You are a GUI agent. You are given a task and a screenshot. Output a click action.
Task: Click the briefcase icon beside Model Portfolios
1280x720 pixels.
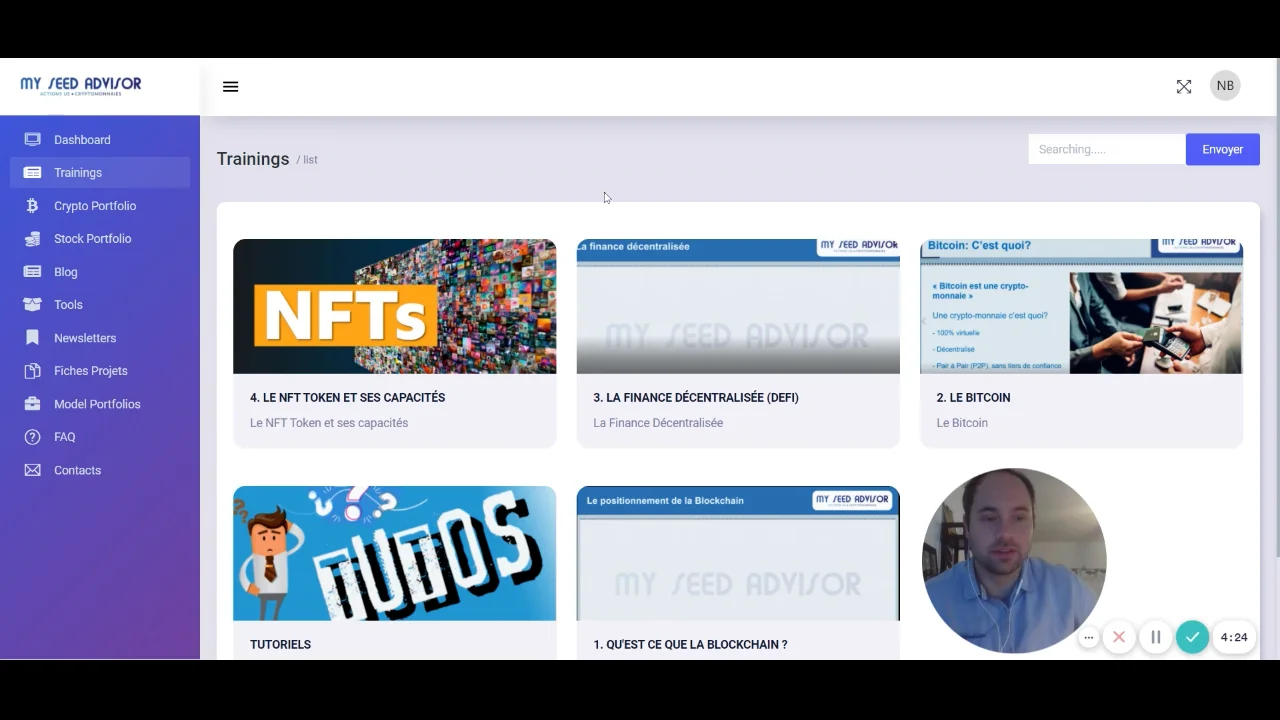tap(33, 404)
